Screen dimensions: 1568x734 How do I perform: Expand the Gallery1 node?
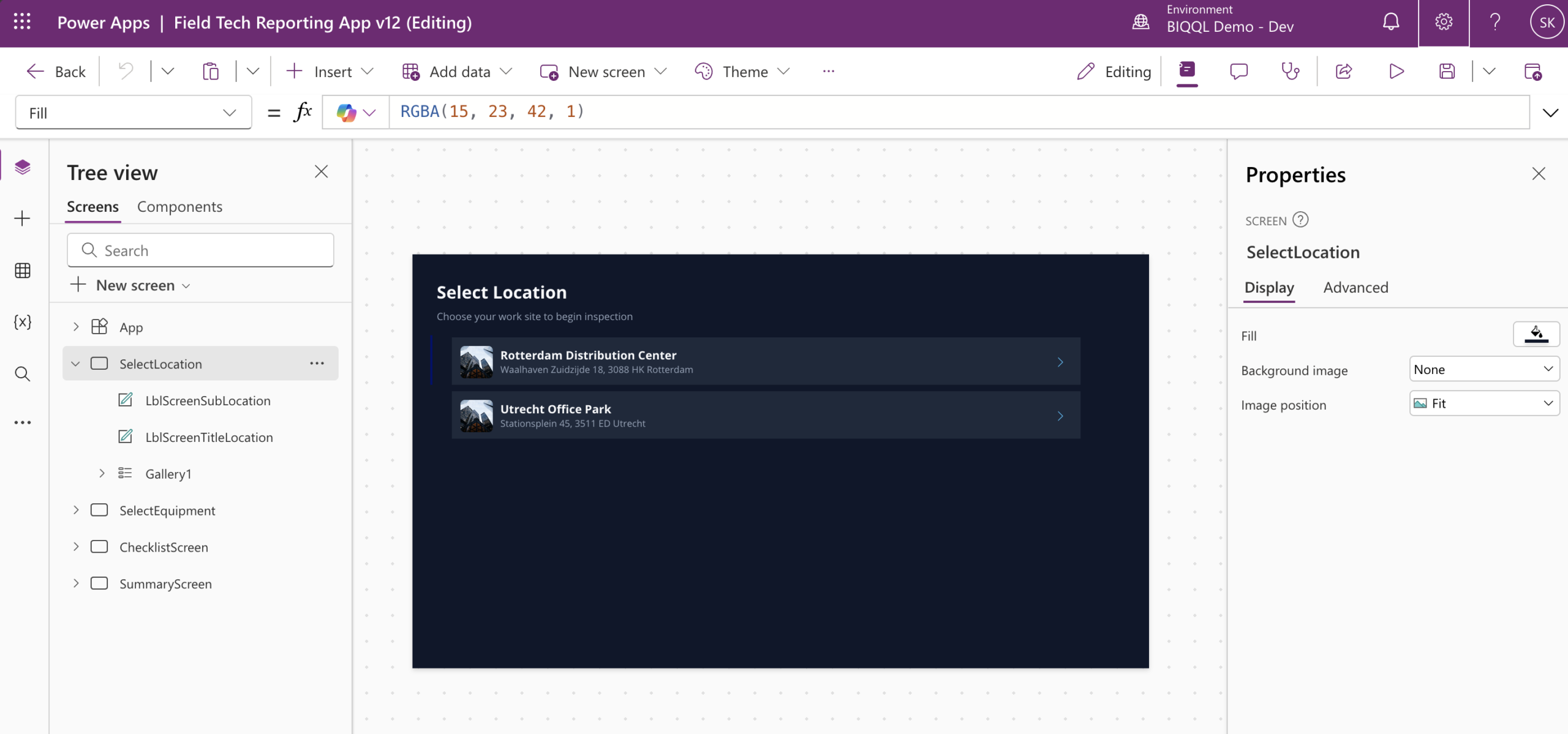(x=102, y=473)
